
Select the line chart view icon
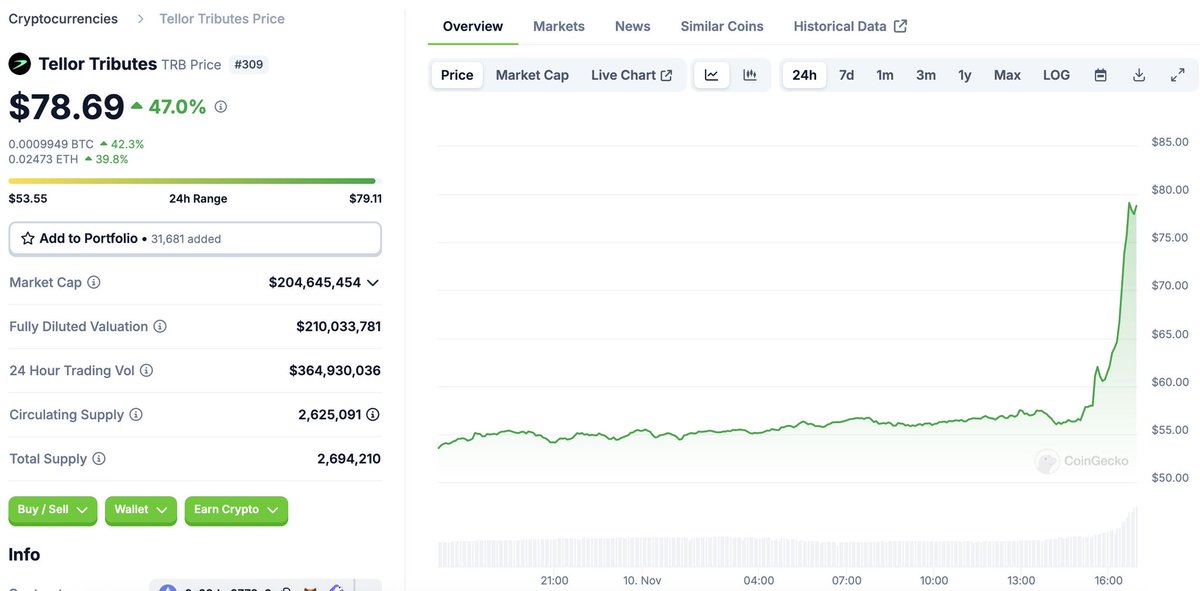click(x=711, y=75)
